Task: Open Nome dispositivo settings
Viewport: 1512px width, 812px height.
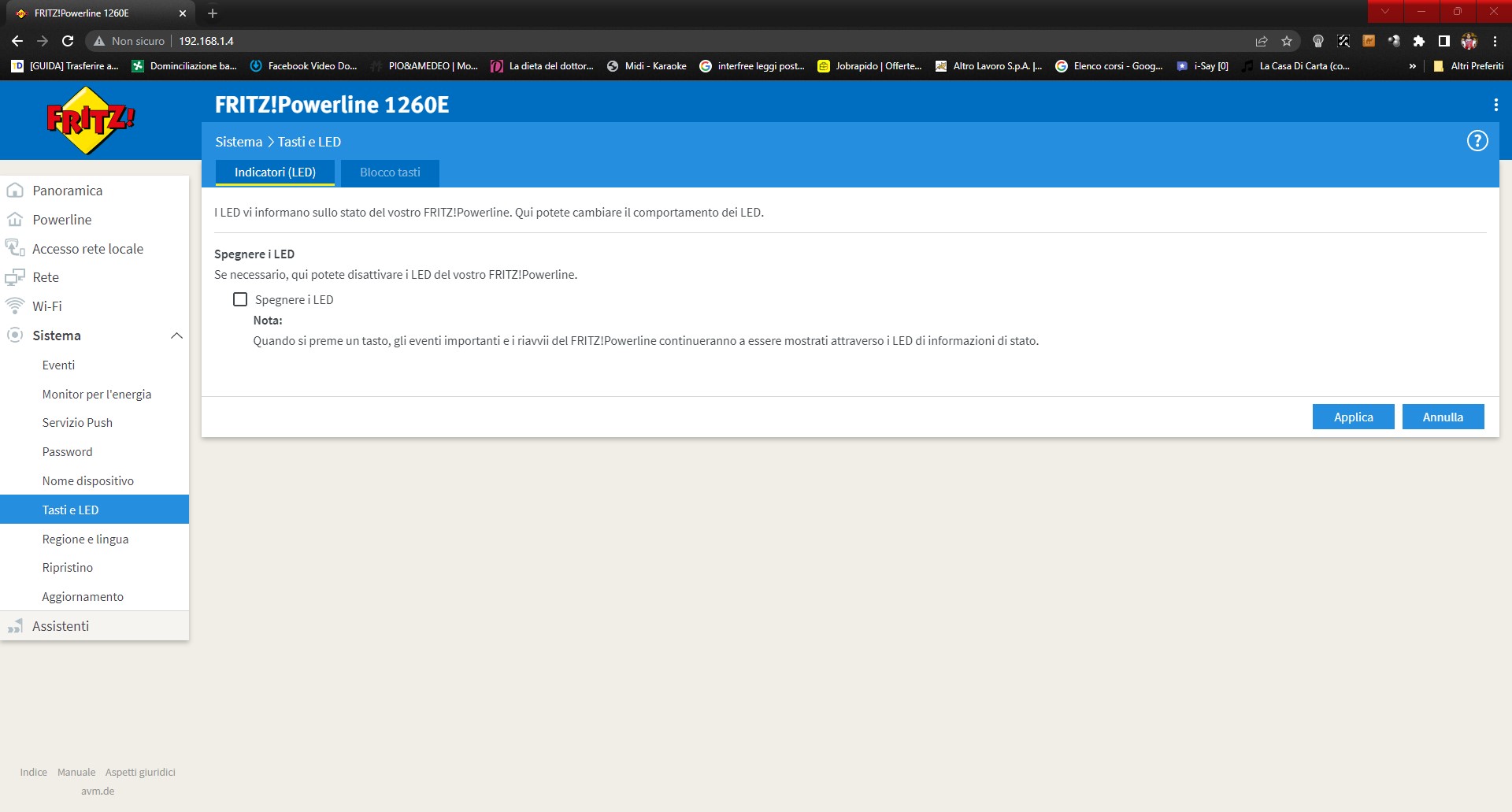Action: 88,481
